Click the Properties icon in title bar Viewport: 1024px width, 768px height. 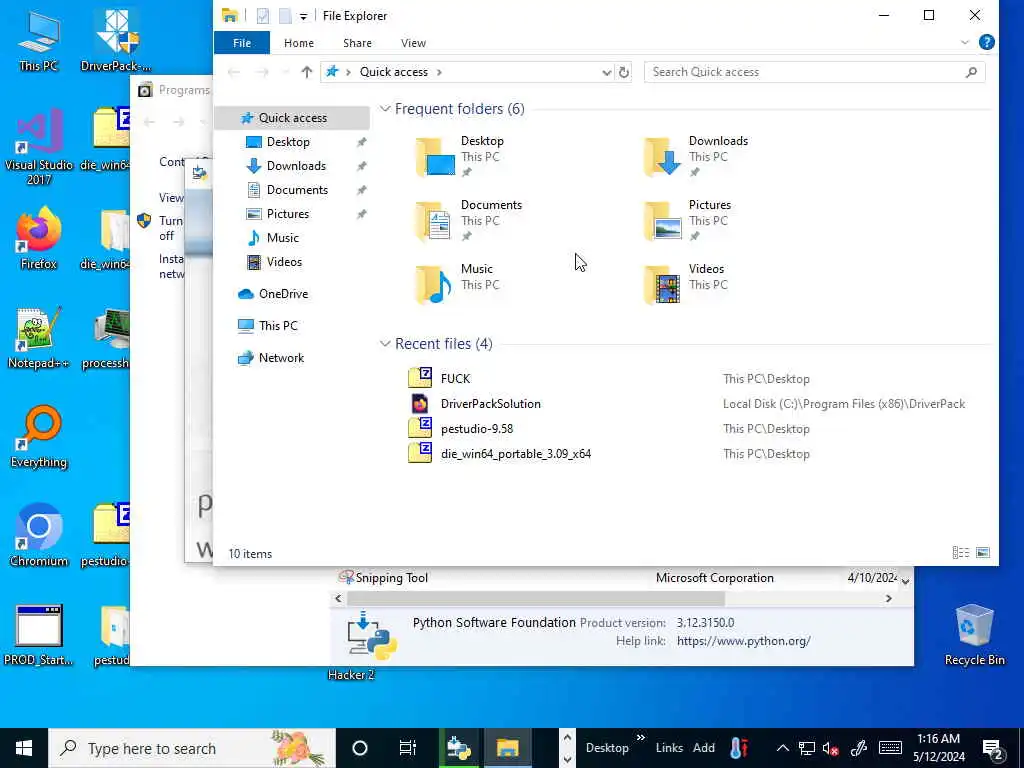263,16
